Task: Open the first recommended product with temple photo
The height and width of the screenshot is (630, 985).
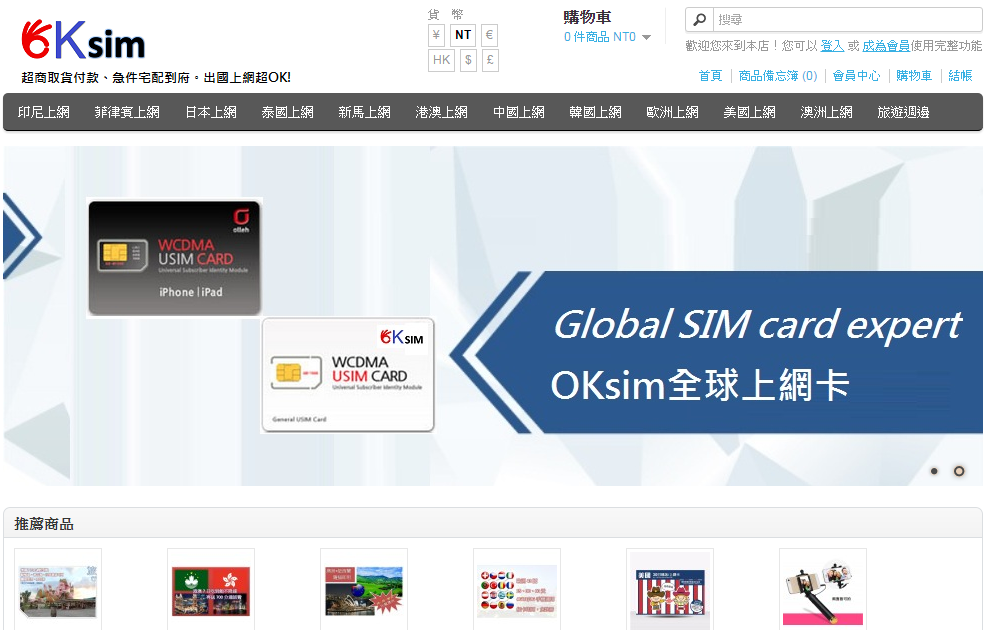Action: point(58,592)
